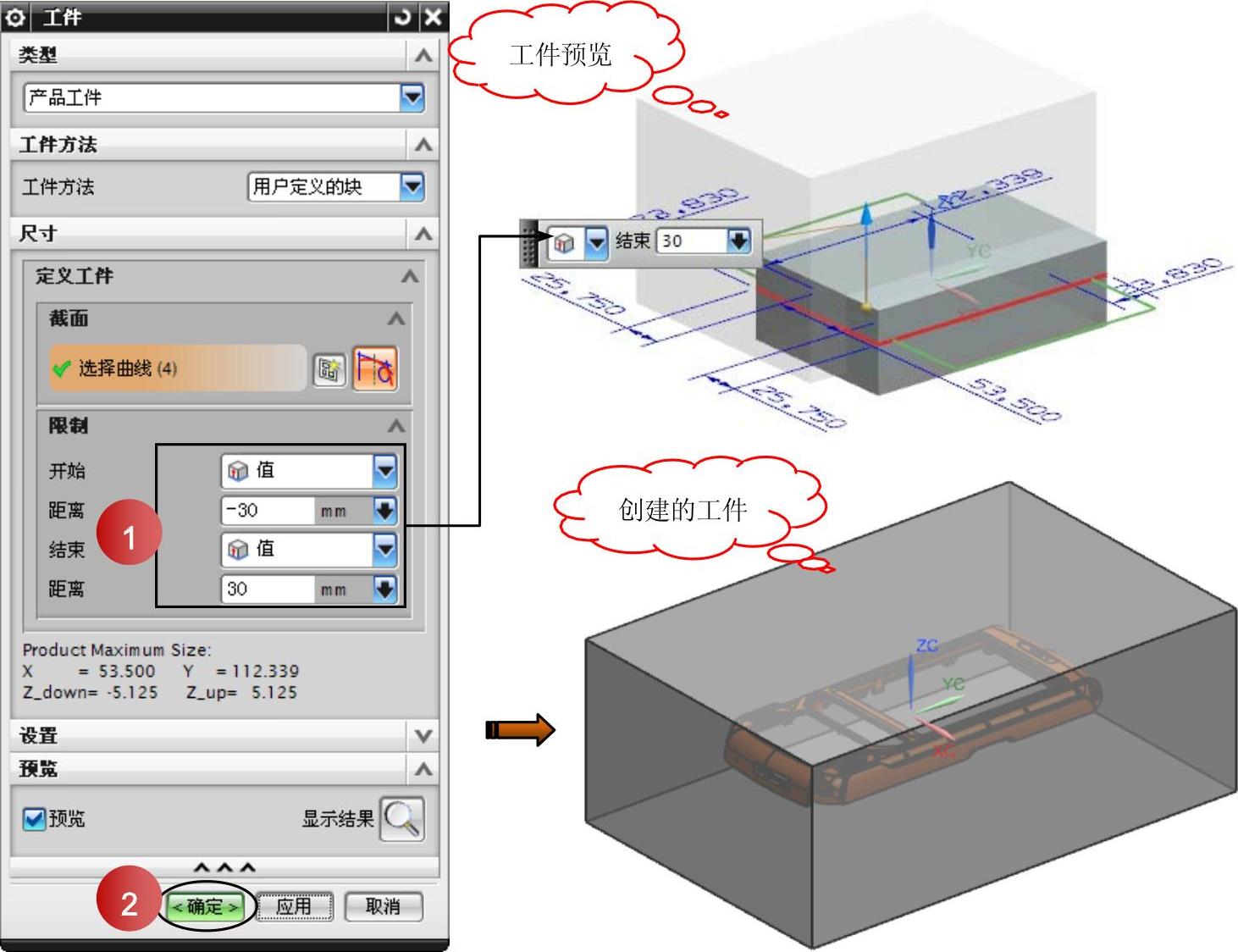The image size is (1238, 952).
Task: Collapse the 定义工件 group
Action: (x=410, y=276)
